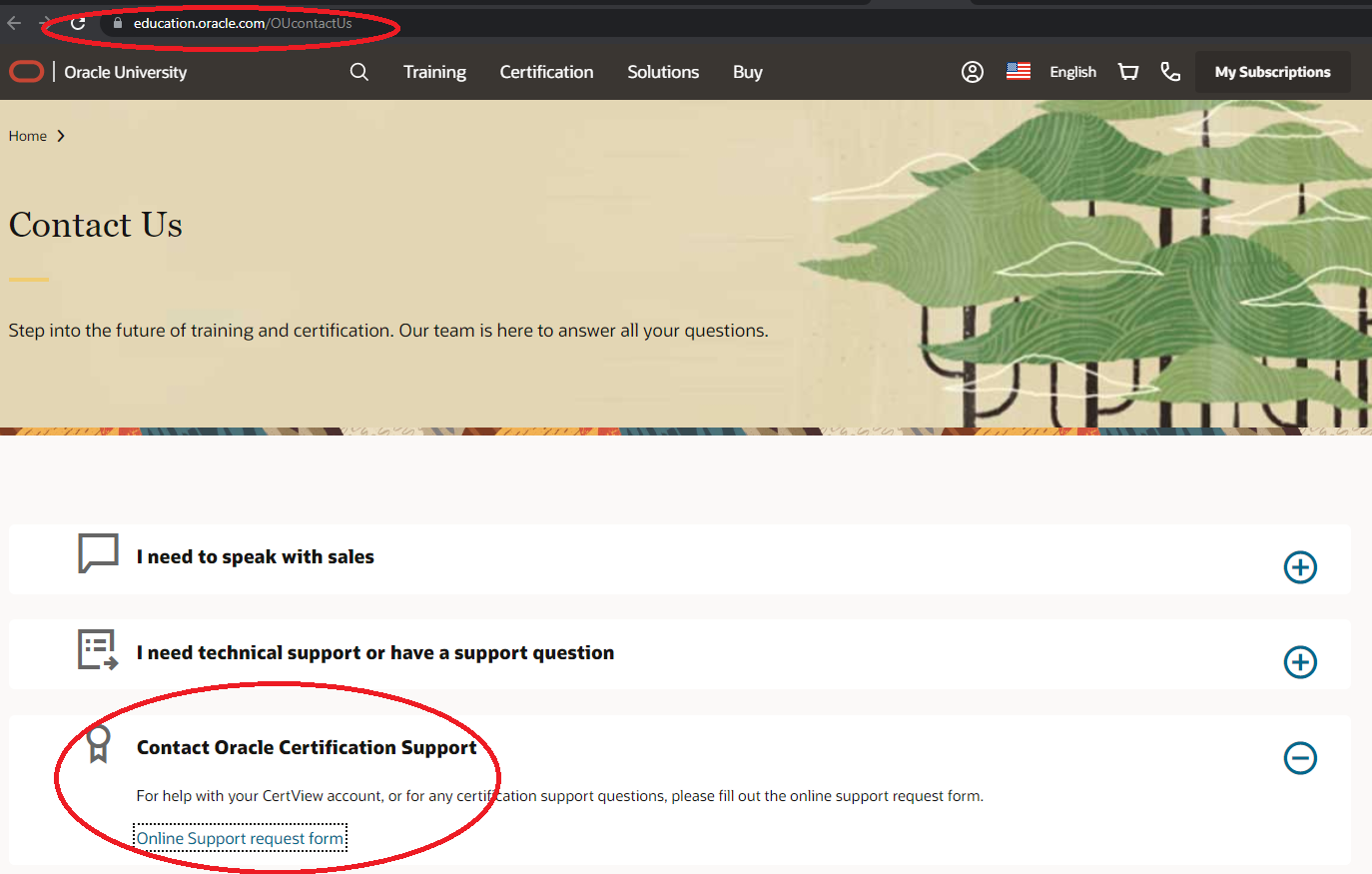The height and width of the screenshot is (874, 1372).
Task: Open the Online Support request form link
Action: click(240, 838)
